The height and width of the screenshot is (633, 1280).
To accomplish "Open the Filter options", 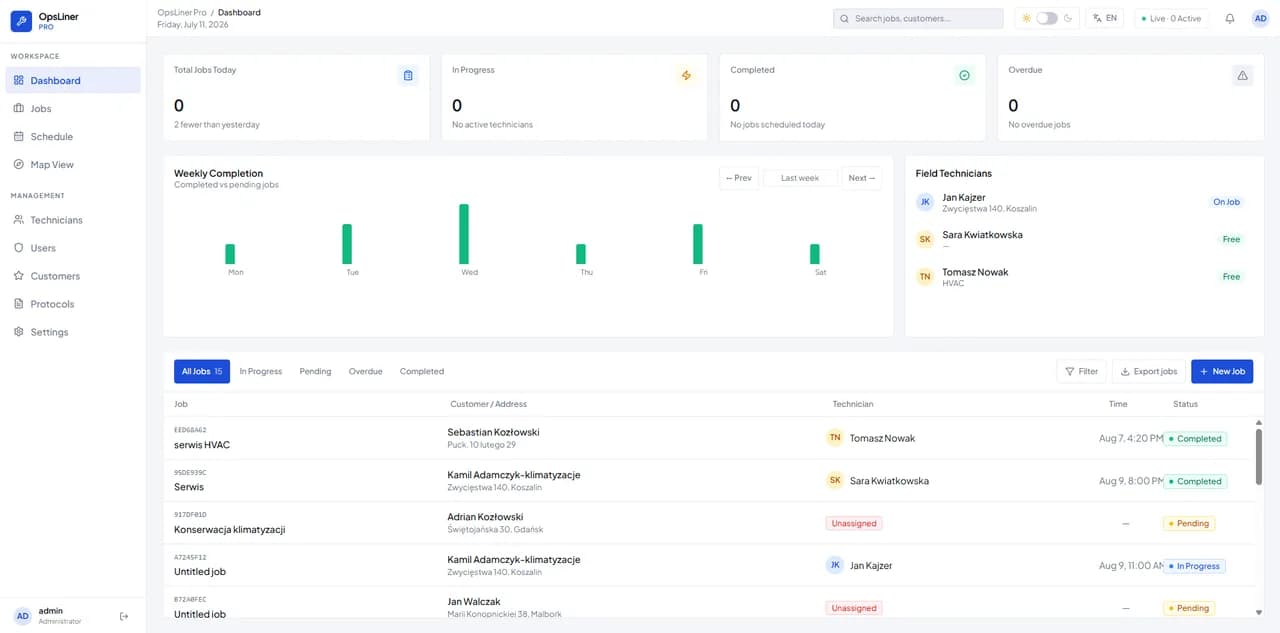I will (x=1081, y=371).
